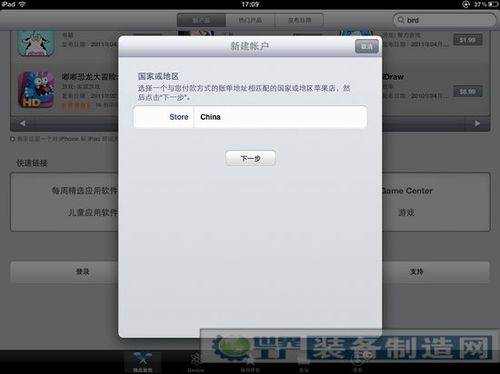Cancel the 新建帐户 dialog with the top-right button
This screenshot has height=374, width=500.
tap(367, 46)
